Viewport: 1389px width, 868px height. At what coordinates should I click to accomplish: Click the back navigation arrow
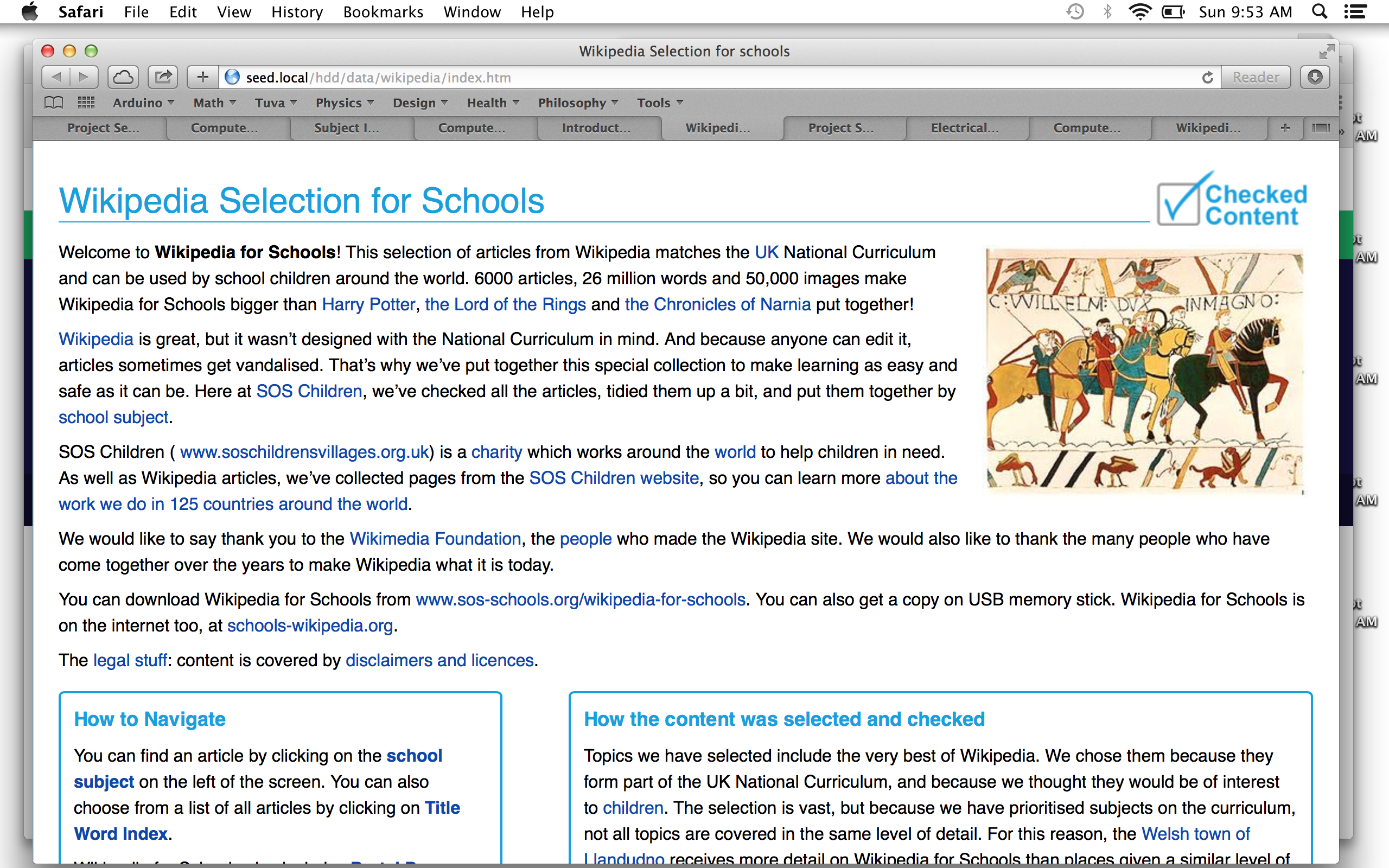[56, 77]
